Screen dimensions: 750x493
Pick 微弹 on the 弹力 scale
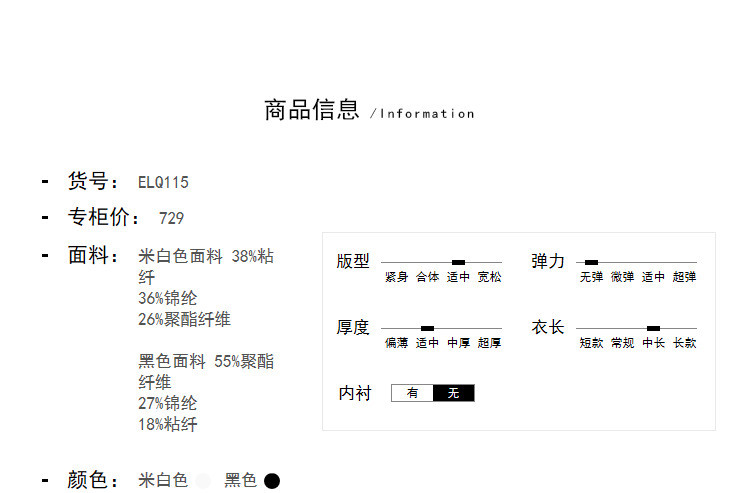click(x=622, y=277)
